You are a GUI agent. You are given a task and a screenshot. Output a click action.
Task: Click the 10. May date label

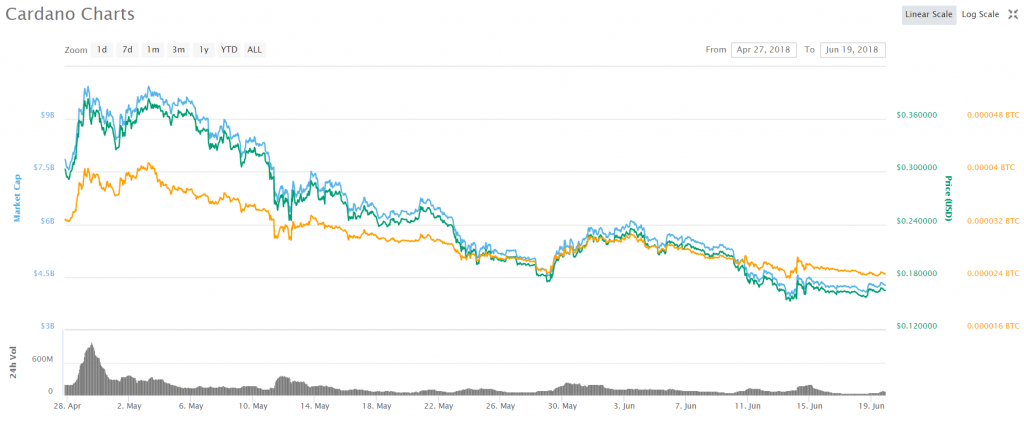click(252, 406)
